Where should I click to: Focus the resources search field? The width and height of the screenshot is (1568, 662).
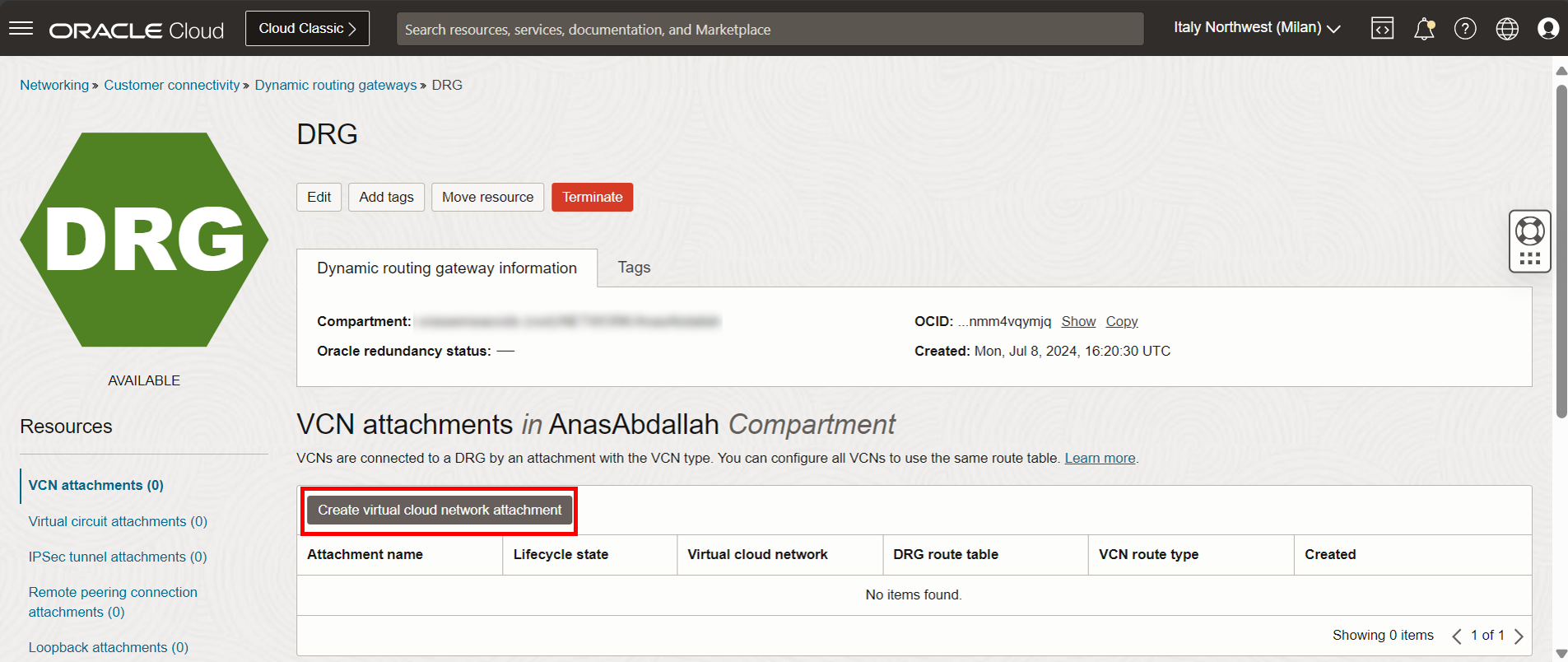770,29
